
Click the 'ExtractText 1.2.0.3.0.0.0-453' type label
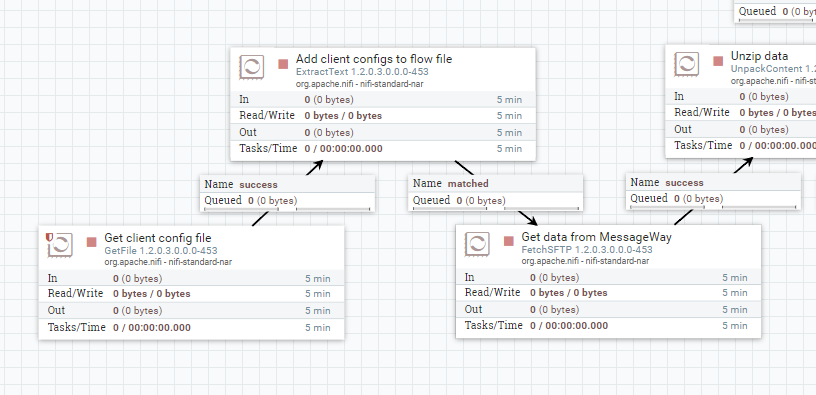(362, 72)
